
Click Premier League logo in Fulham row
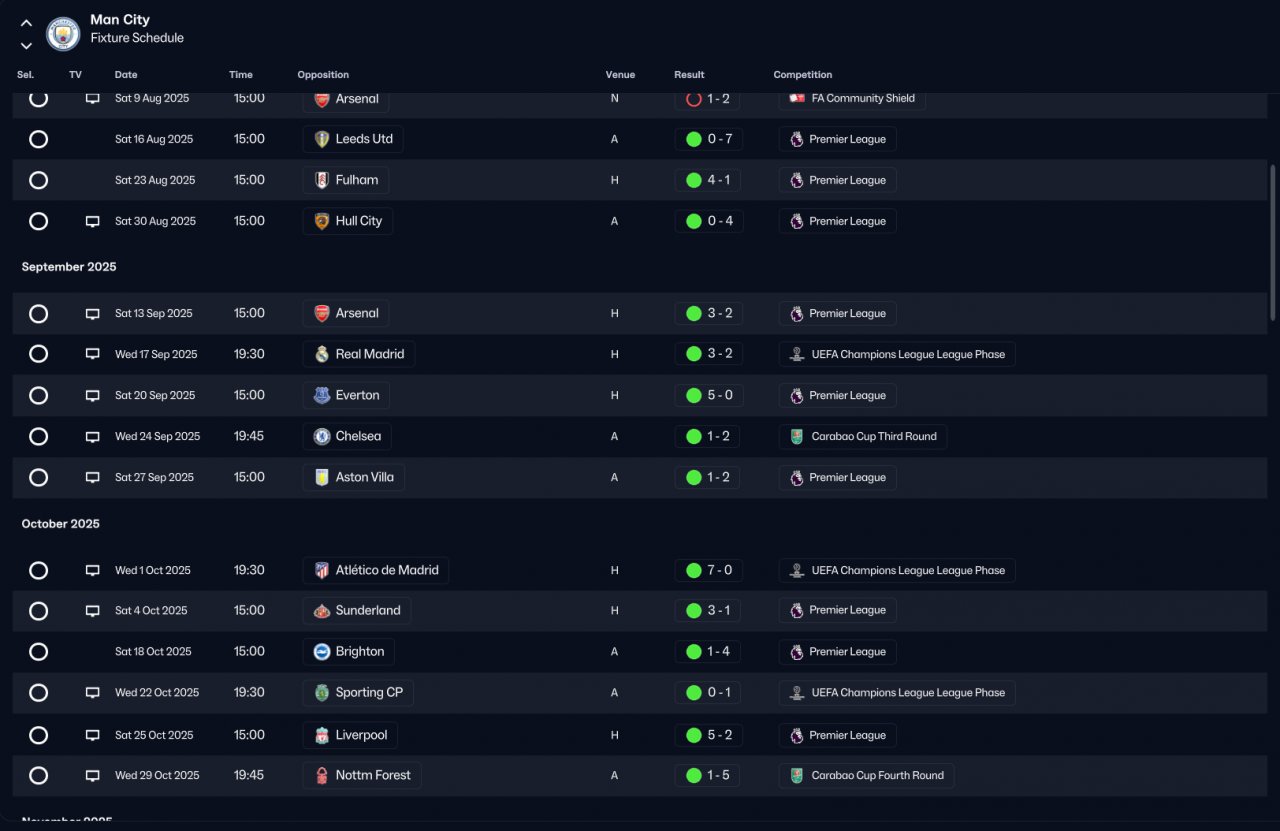coord(797,181)
